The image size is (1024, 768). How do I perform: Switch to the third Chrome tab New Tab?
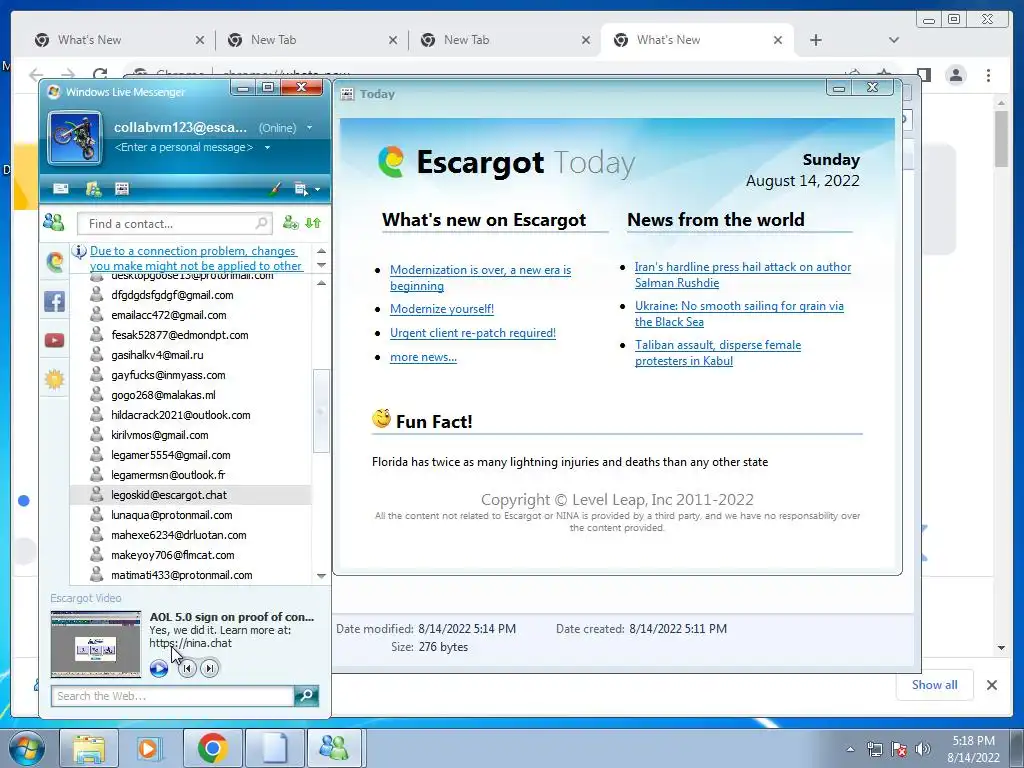505,40
